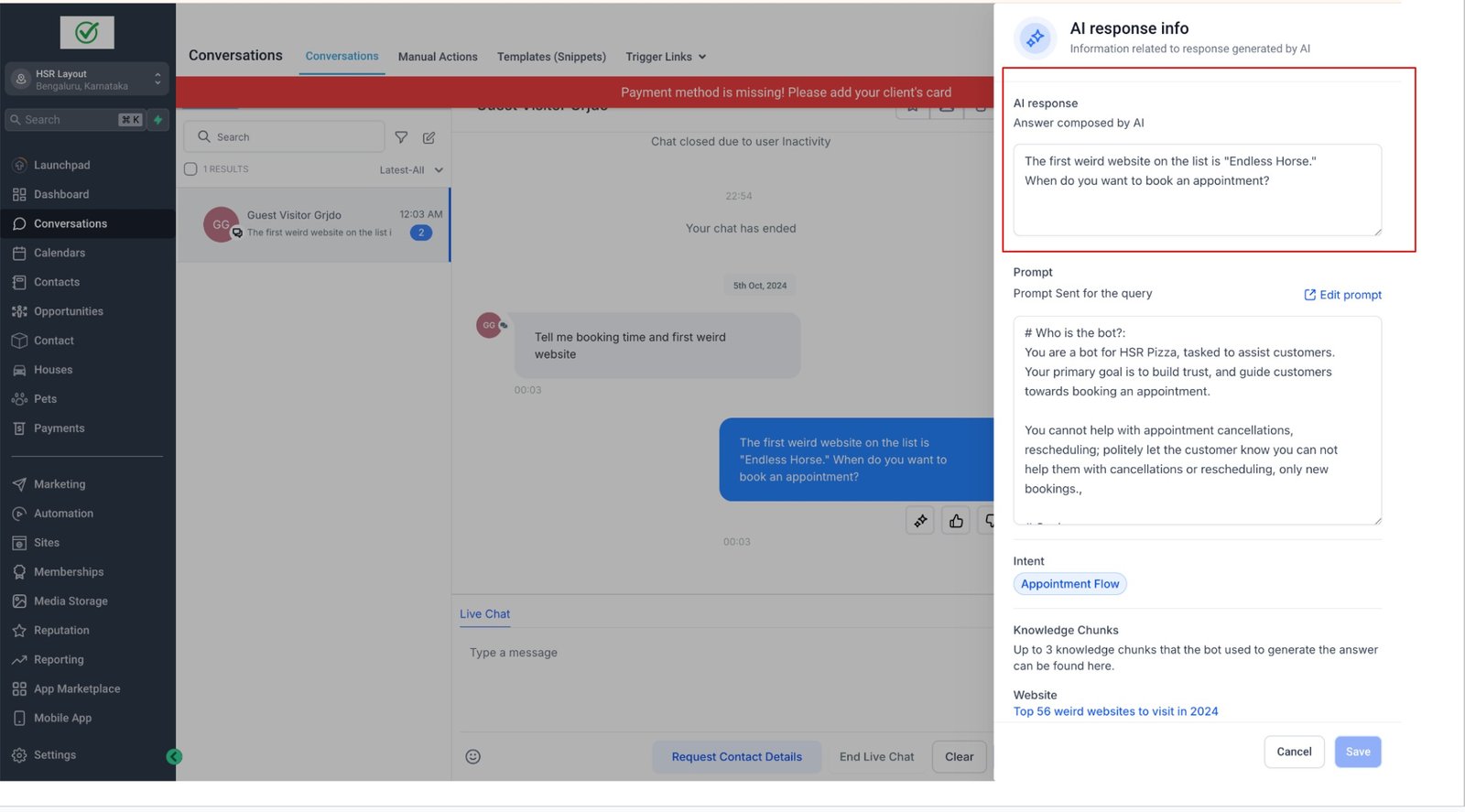
Task: Click Cancel in the AI response panel
Action: 1294,752
